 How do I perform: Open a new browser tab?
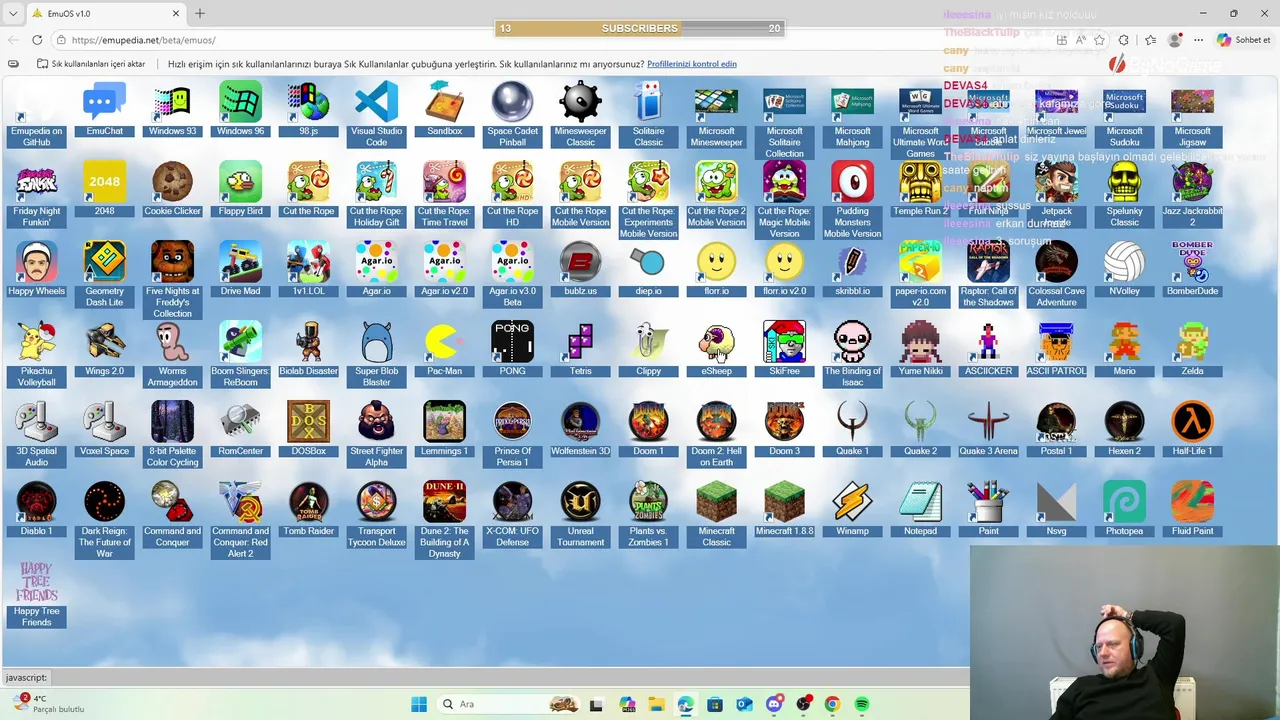coord(200,13)
